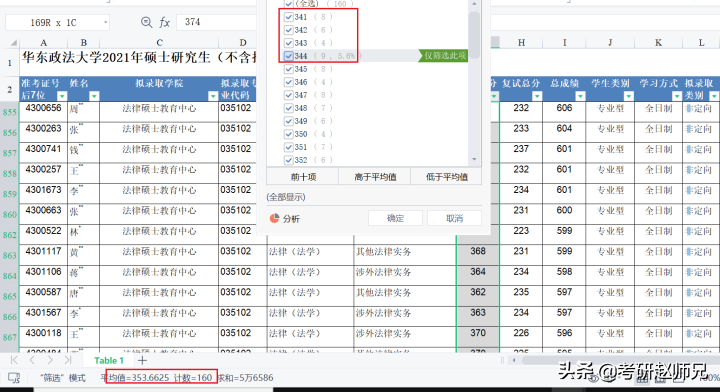Viewport: 720px width, 392px height.
Task: Select column header A
Action: tap(44, 43)
